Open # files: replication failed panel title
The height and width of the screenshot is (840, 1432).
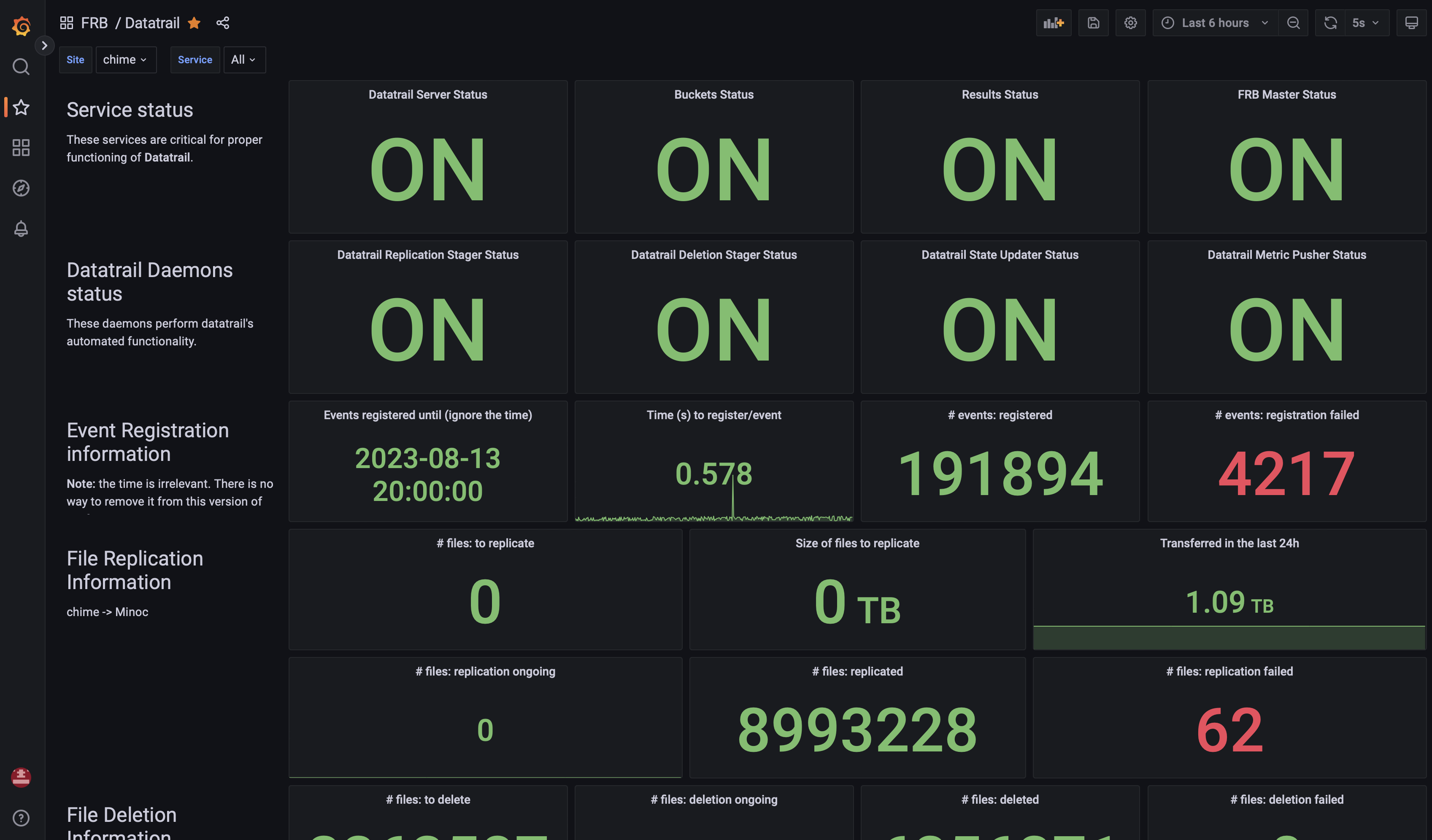[1229, 672]
